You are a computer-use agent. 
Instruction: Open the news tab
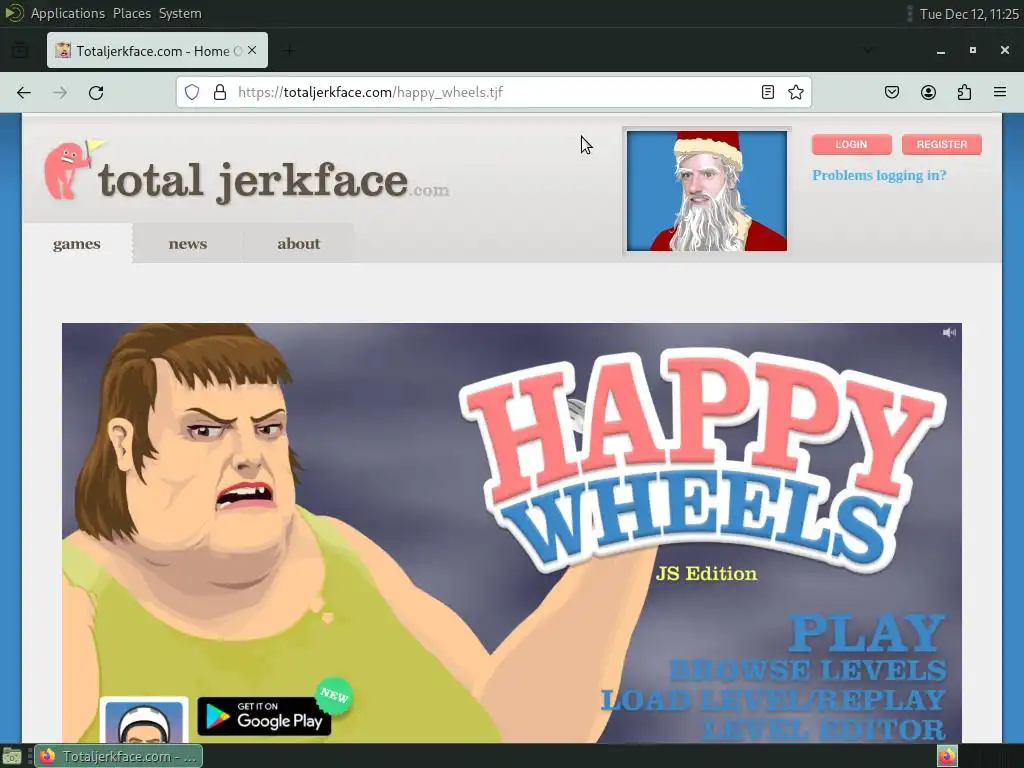(188, 244)
